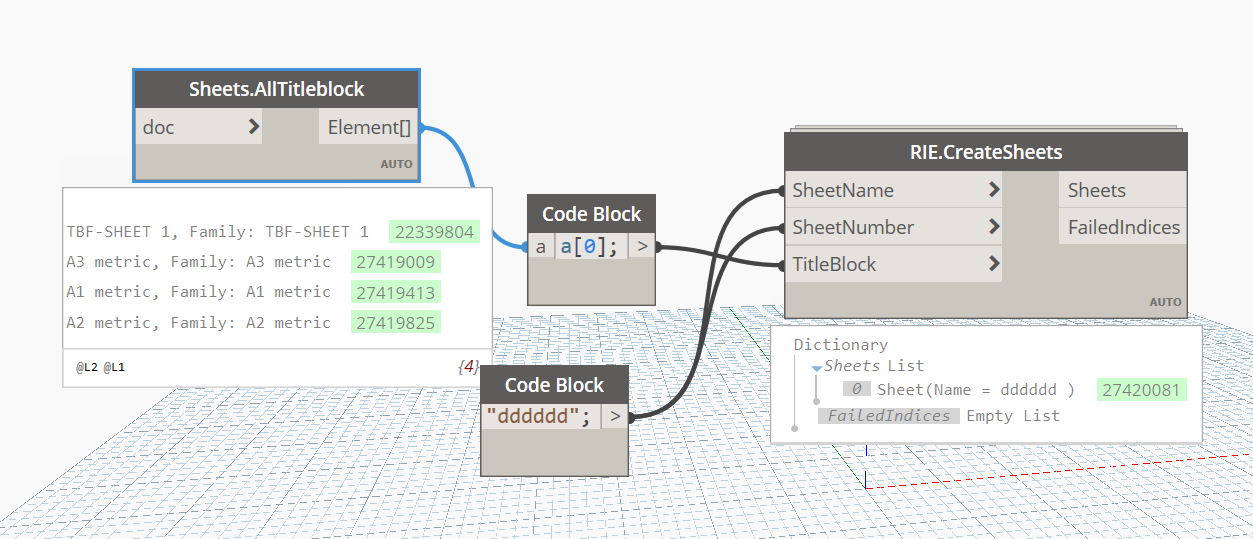The width and height of the screenshot is (1253, 539).
Task: Select the FailedIndices output port
Action: click(x=1123, y=227)
